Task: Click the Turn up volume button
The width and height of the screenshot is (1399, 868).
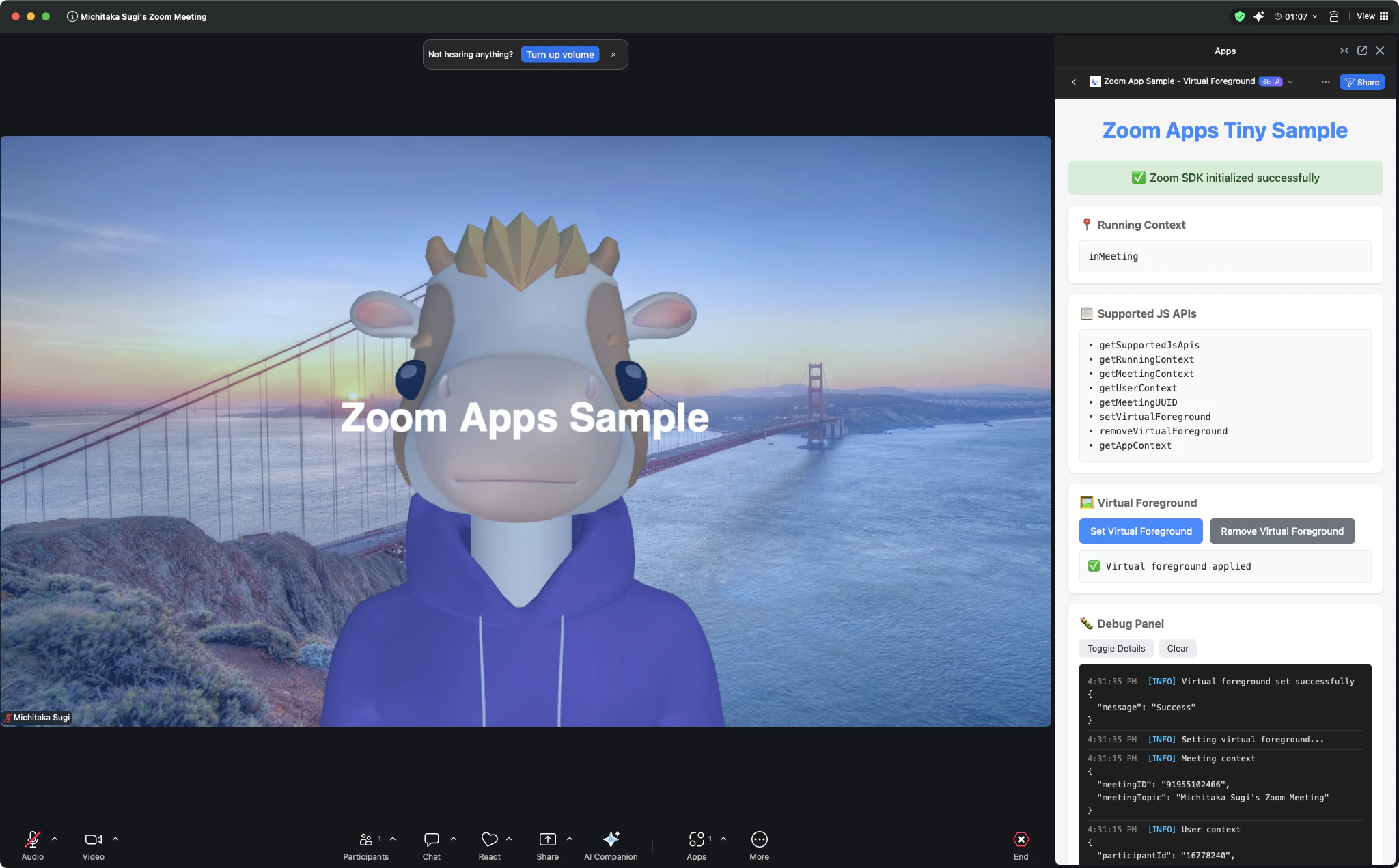Action: click(x=560, y=55)
